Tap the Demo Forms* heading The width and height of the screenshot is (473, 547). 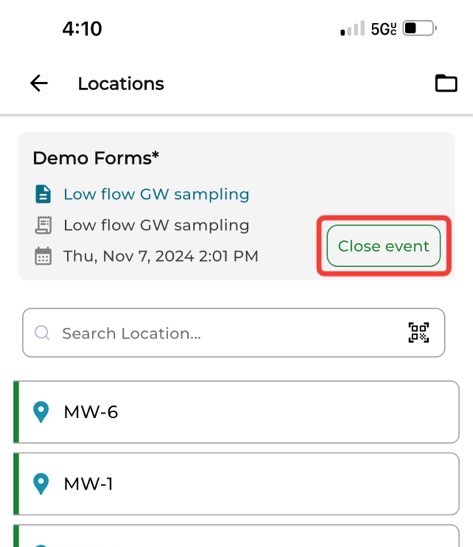(x=96, y=158)
